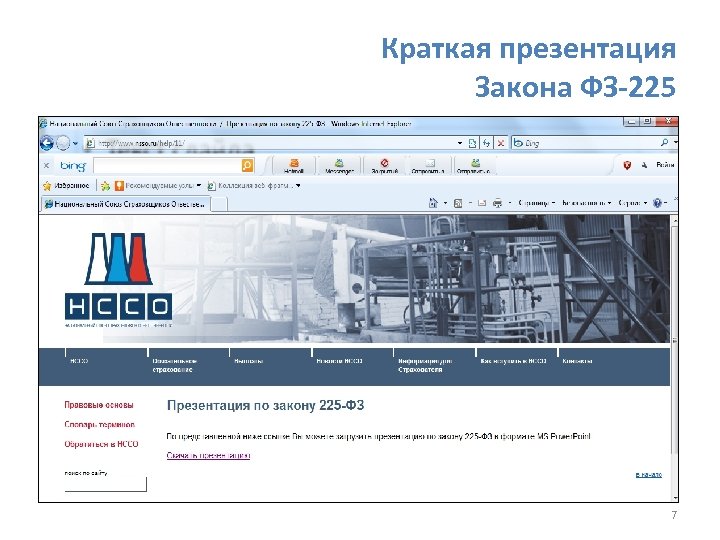Open the Home button dropdown arrow
Screen dimensions: 720x540
click(445, 203)
